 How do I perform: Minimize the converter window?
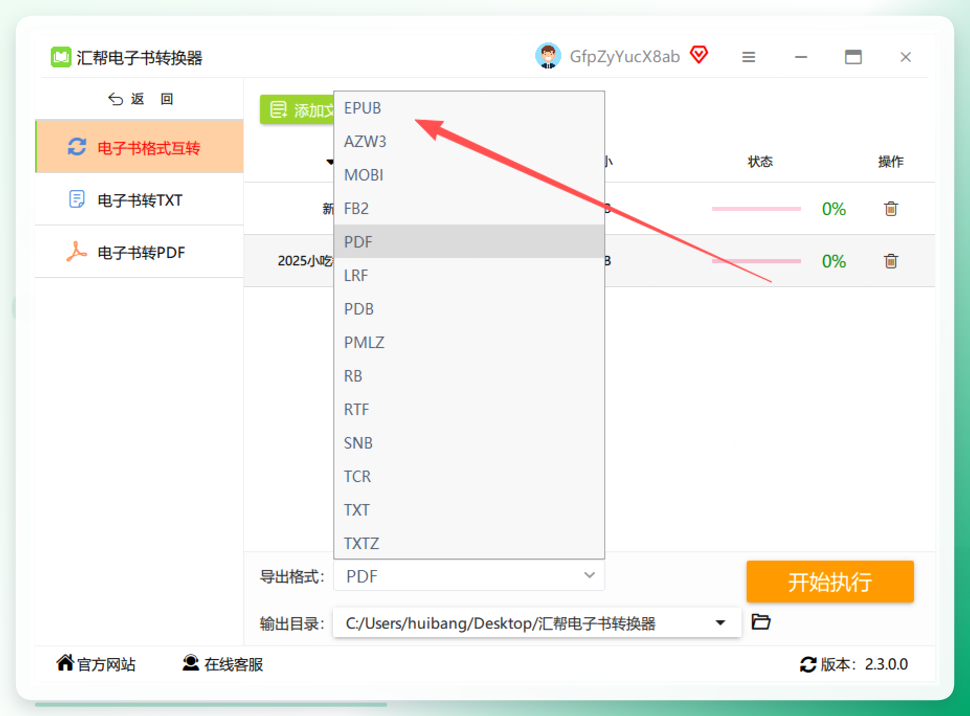pyautogui.click(x=801, y=57)
